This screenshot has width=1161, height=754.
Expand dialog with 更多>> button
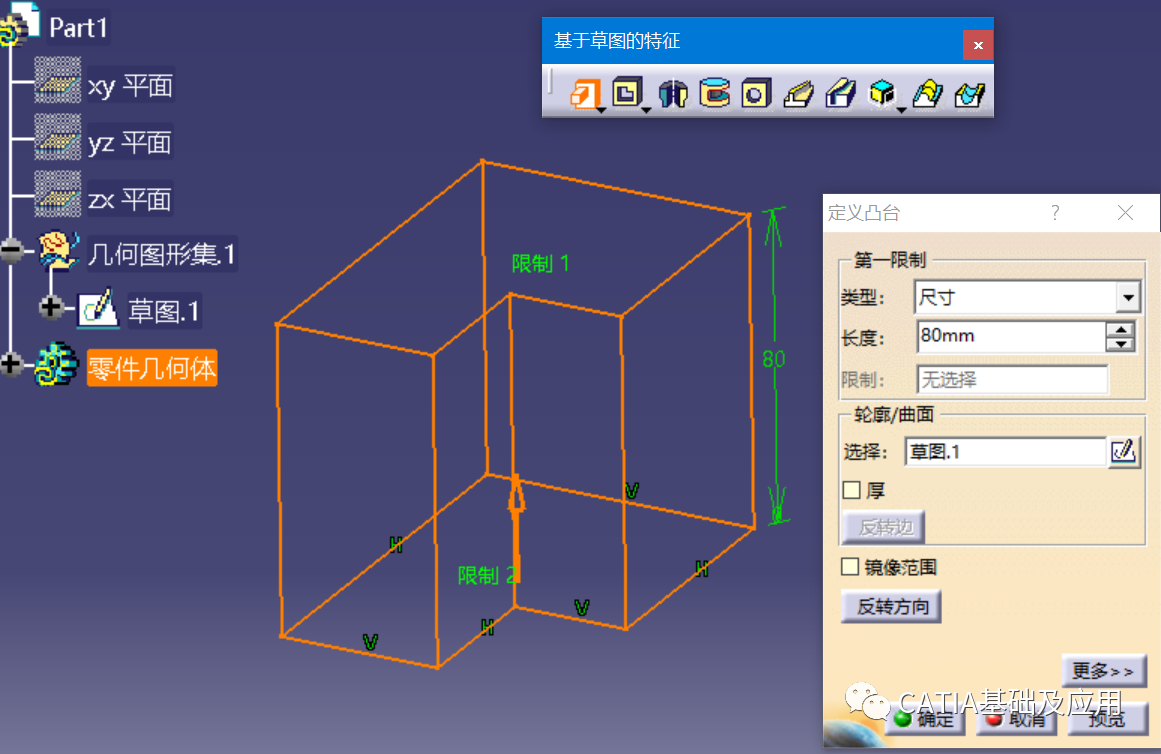[x=1104, y=671]
